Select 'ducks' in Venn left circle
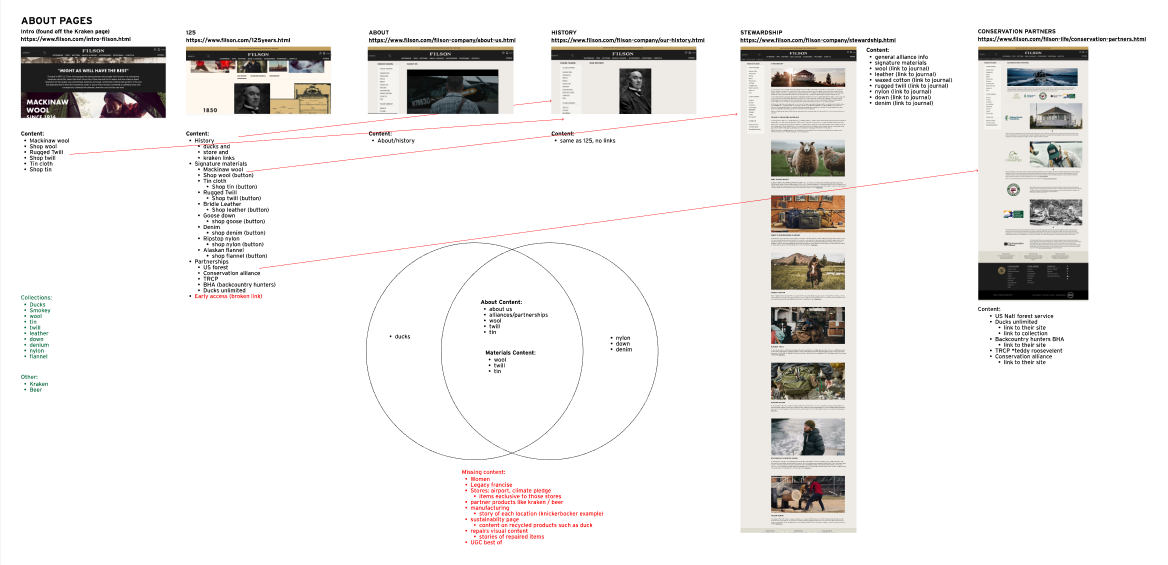 coord(402,336)
